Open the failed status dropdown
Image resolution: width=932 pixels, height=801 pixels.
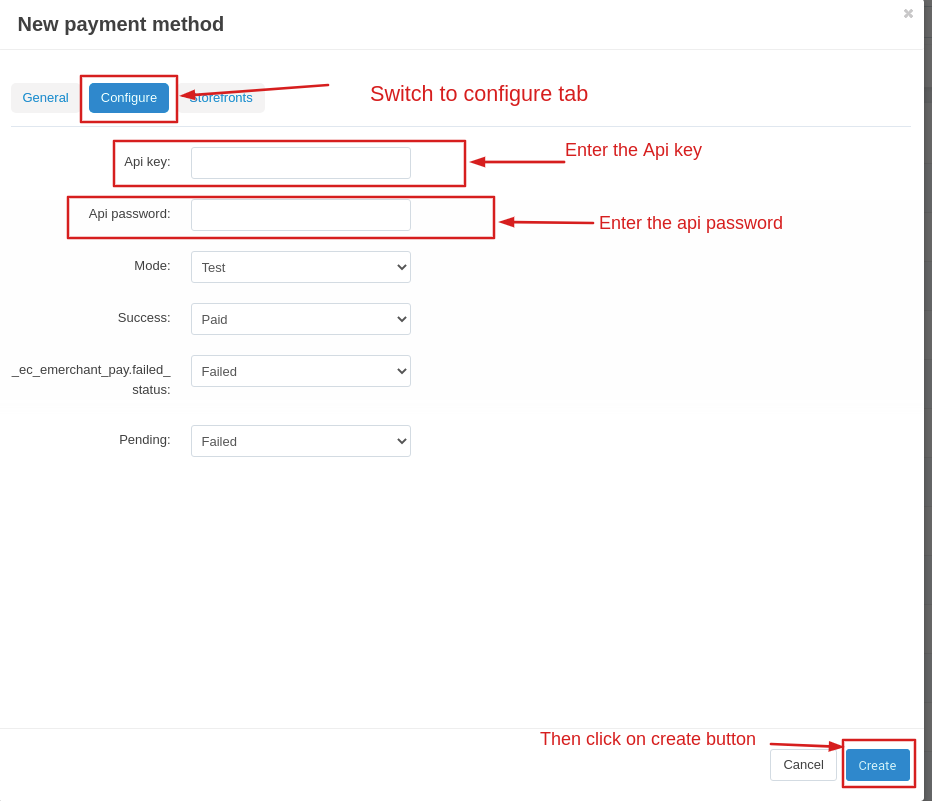click(x=301, y=371)
